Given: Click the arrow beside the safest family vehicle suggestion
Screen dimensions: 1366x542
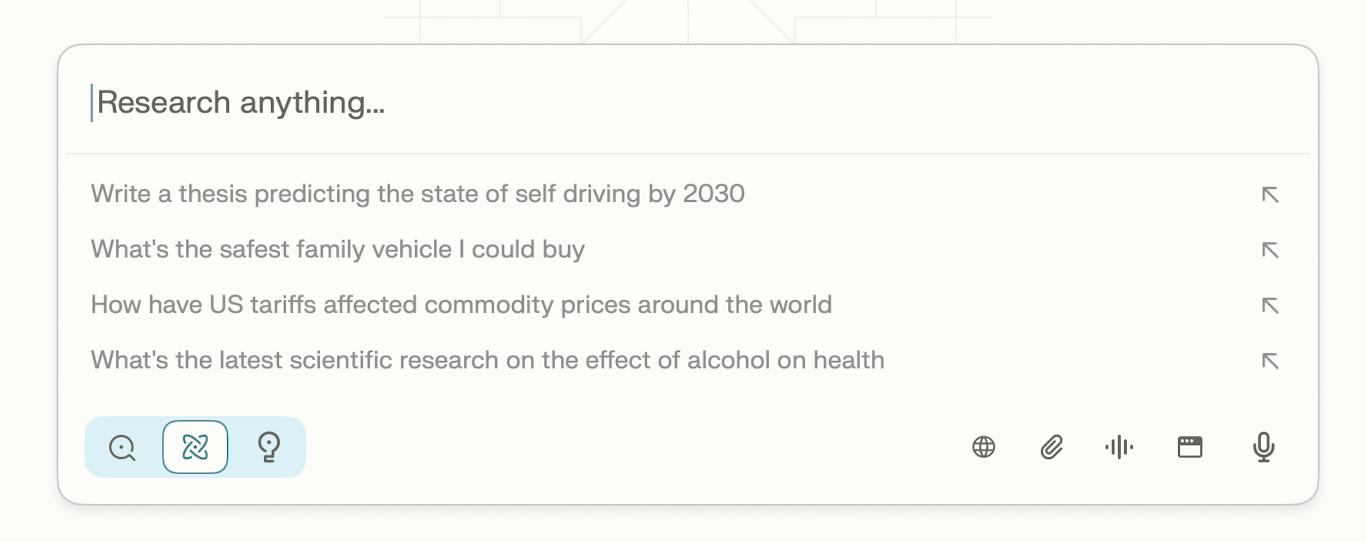Looking at the screenshot, I should [x=1270, y=250].
